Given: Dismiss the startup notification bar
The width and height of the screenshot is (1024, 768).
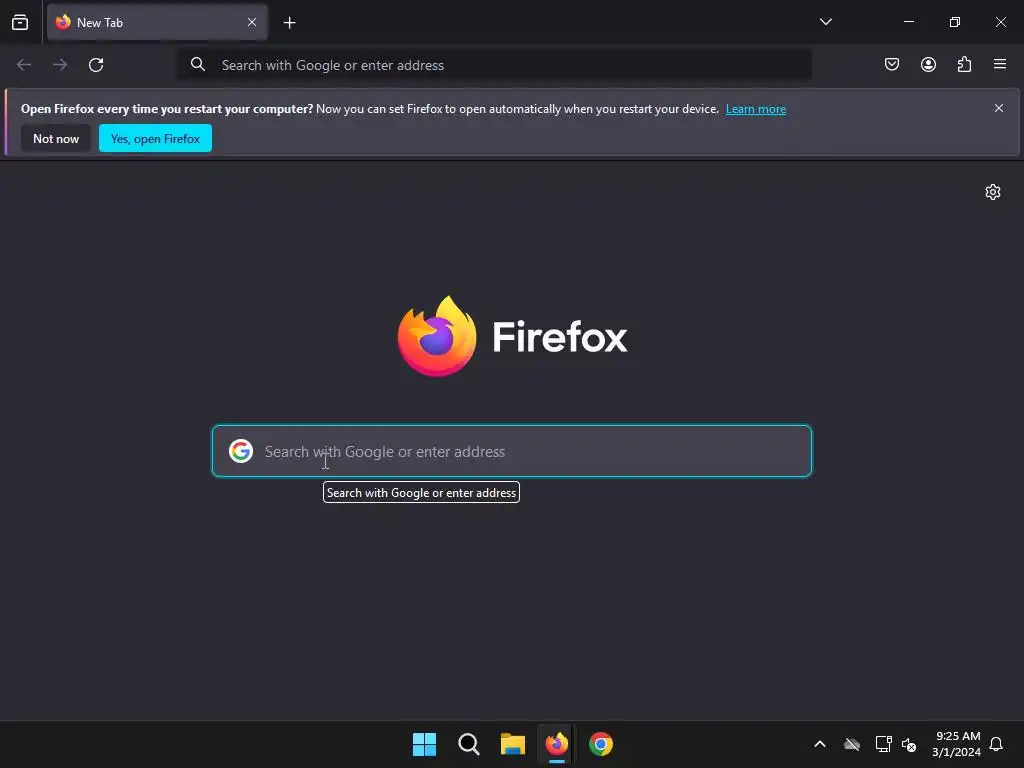Looking at the screenshot, I should [x=999, y=108].
